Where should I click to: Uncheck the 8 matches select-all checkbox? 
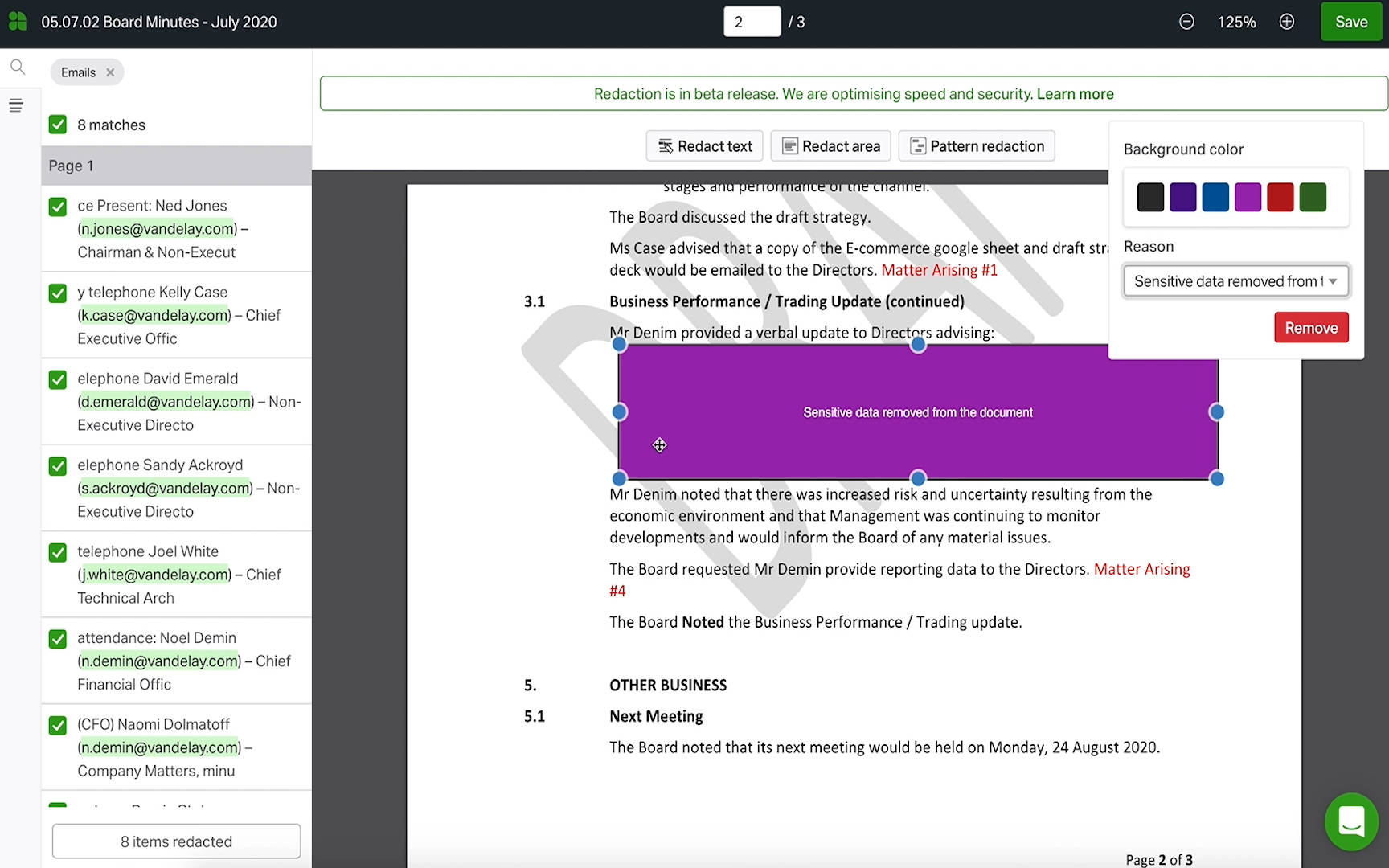tap(58, 125)
